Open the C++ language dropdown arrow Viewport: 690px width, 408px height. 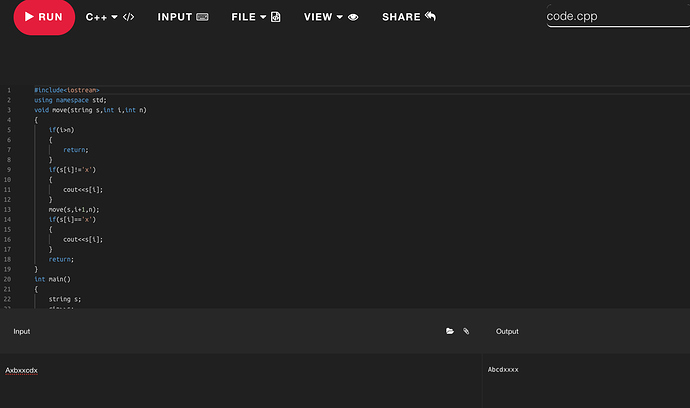(114, 17)
